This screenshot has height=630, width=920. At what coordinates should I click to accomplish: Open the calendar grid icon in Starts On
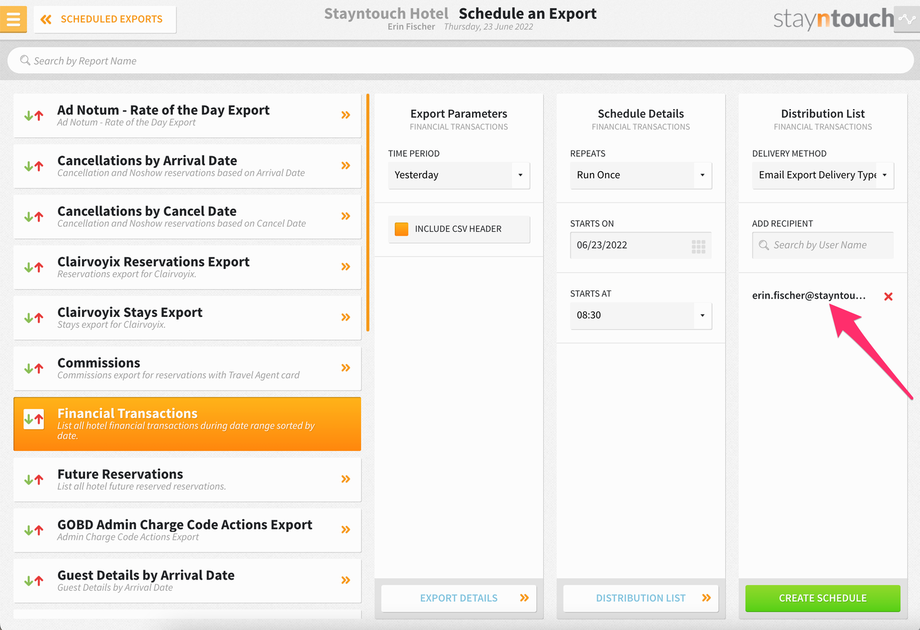point(698,246)
